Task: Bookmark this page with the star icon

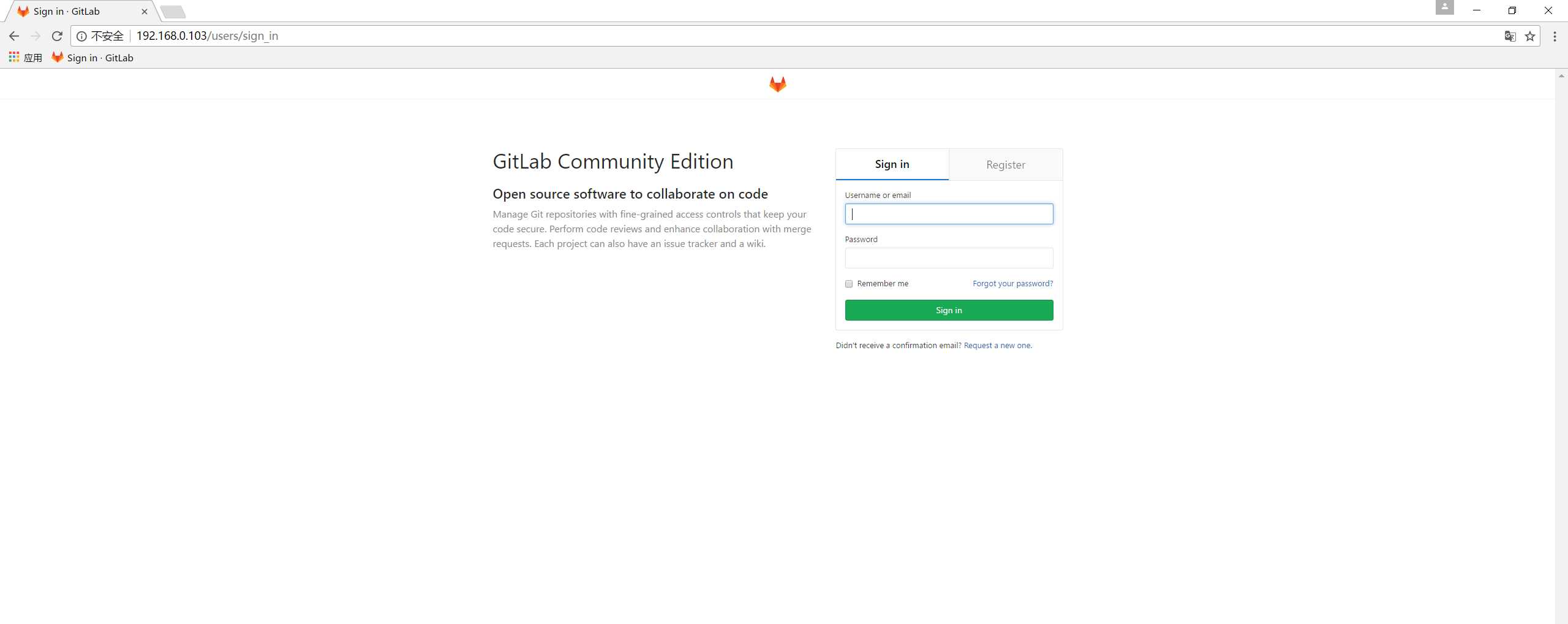Action: click(1529, 36)
